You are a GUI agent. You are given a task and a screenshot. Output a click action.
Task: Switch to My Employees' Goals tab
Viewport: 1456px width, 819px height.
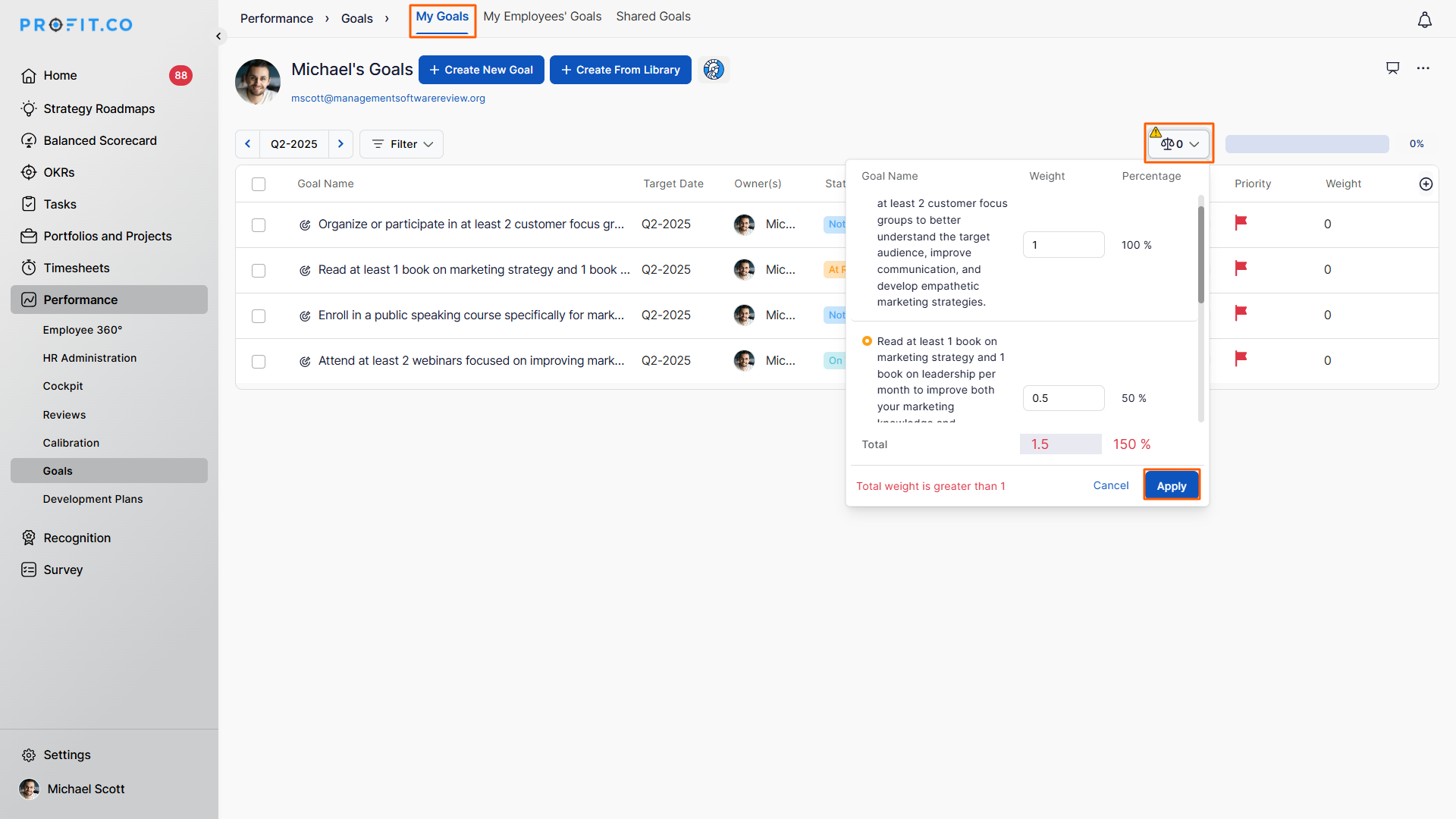click(542, 17)
